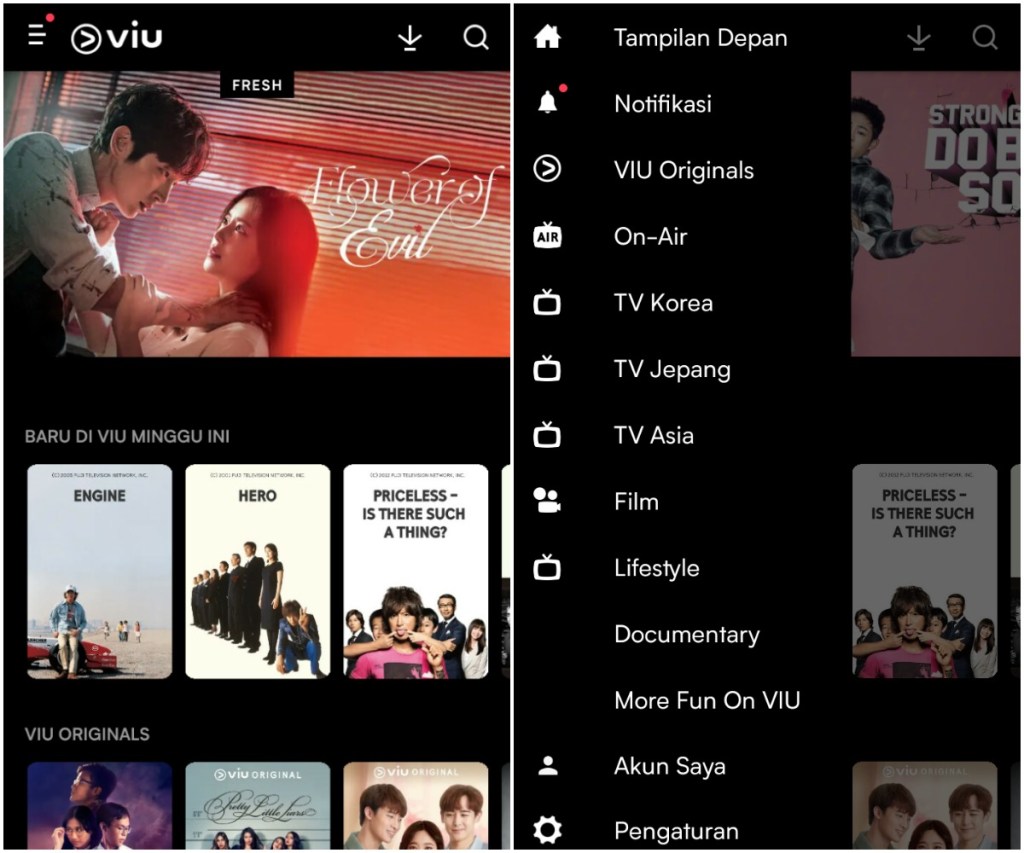
Task: Open the hamburger menu icon
Action: (37, 36)
